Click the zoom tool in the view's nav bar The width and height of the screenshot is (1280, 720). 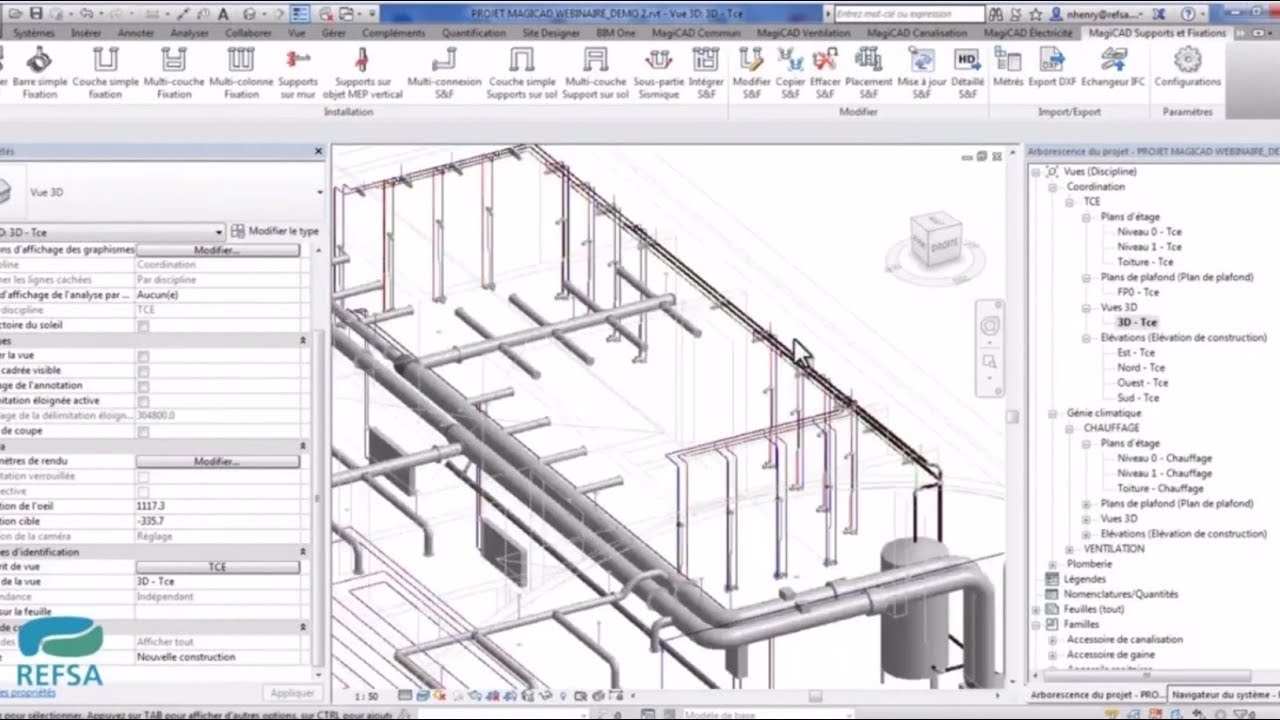point(990,361)
